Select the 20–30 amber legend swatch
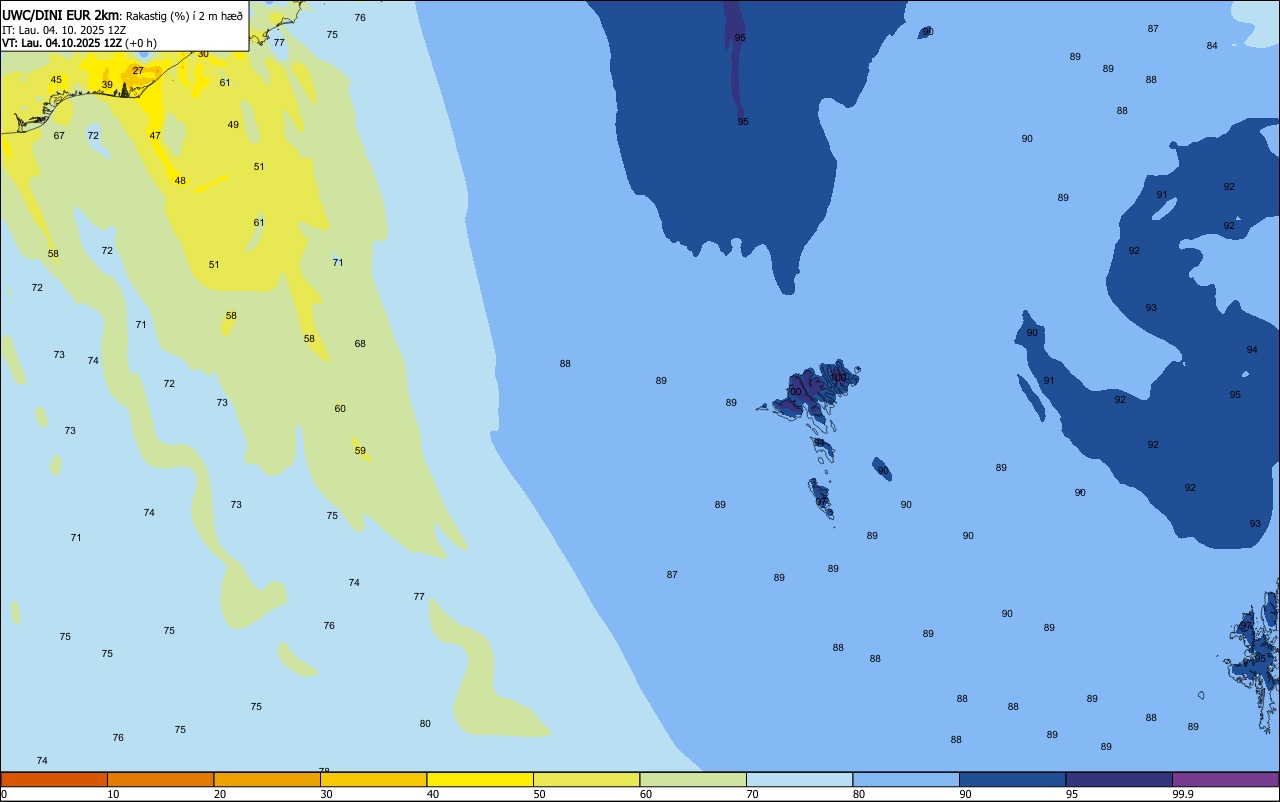1280x802 pixels. pos(267,779)
